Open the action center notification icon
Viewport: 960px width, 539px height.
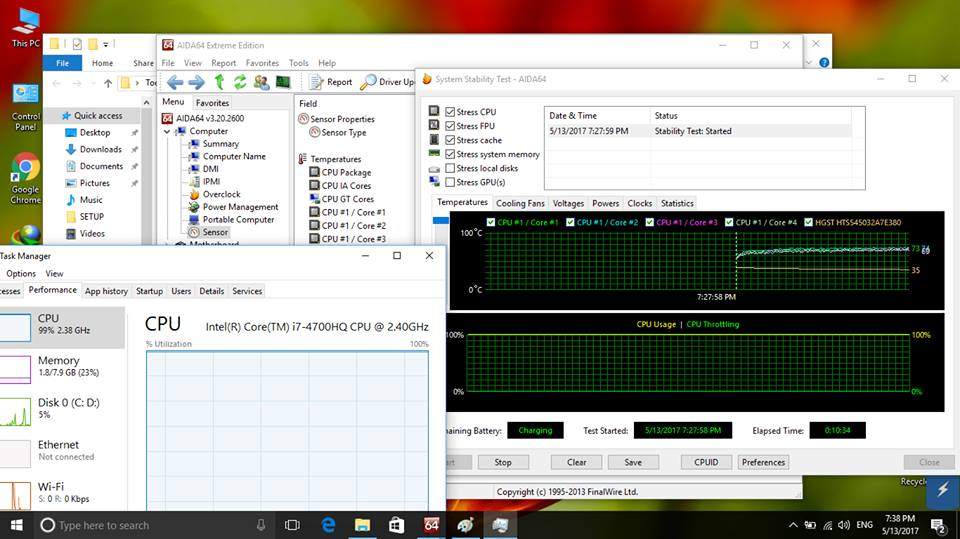click(x=939, y=525)
